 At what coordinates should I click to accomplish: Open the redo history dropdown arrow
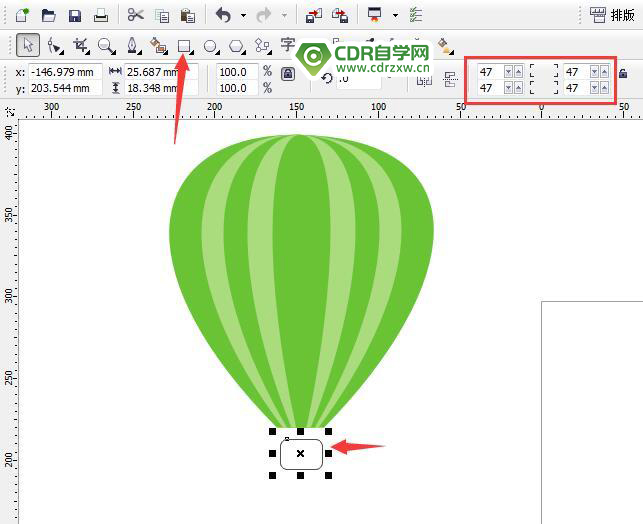pyautogui.click(x=284, y=16)
